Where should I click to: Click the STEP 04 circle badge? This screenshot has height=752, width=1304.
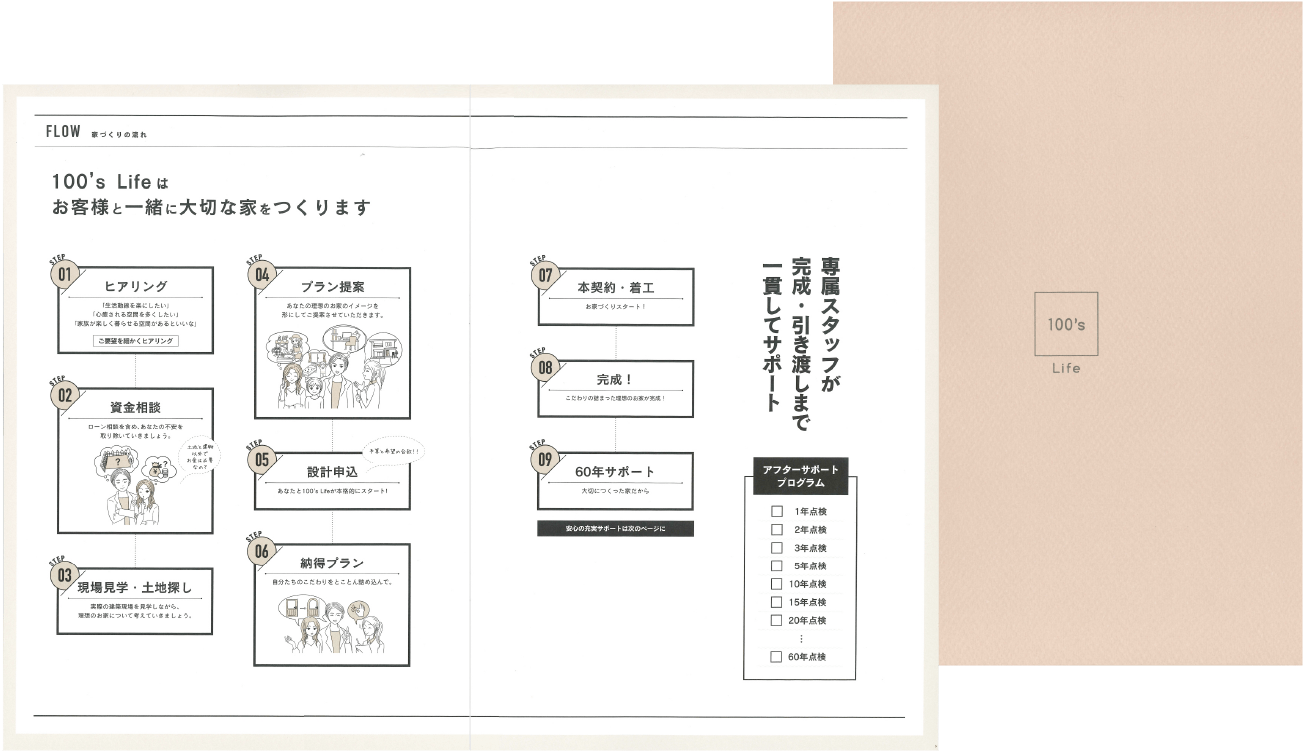click(263, 274)
